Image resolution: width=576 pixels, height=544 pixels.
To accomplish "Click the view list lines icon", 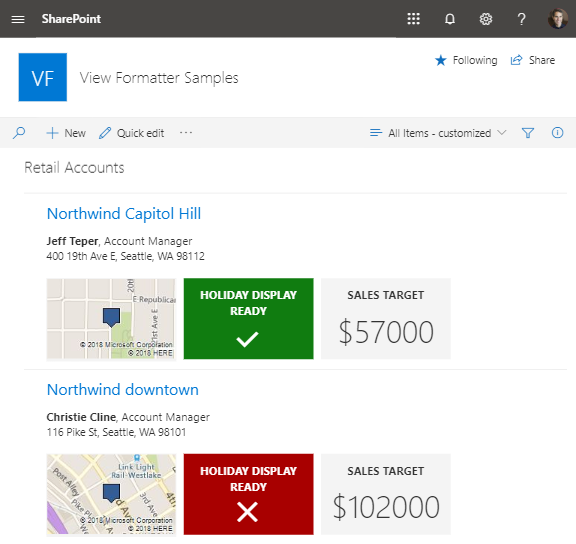I will click(x=376, y=133).
